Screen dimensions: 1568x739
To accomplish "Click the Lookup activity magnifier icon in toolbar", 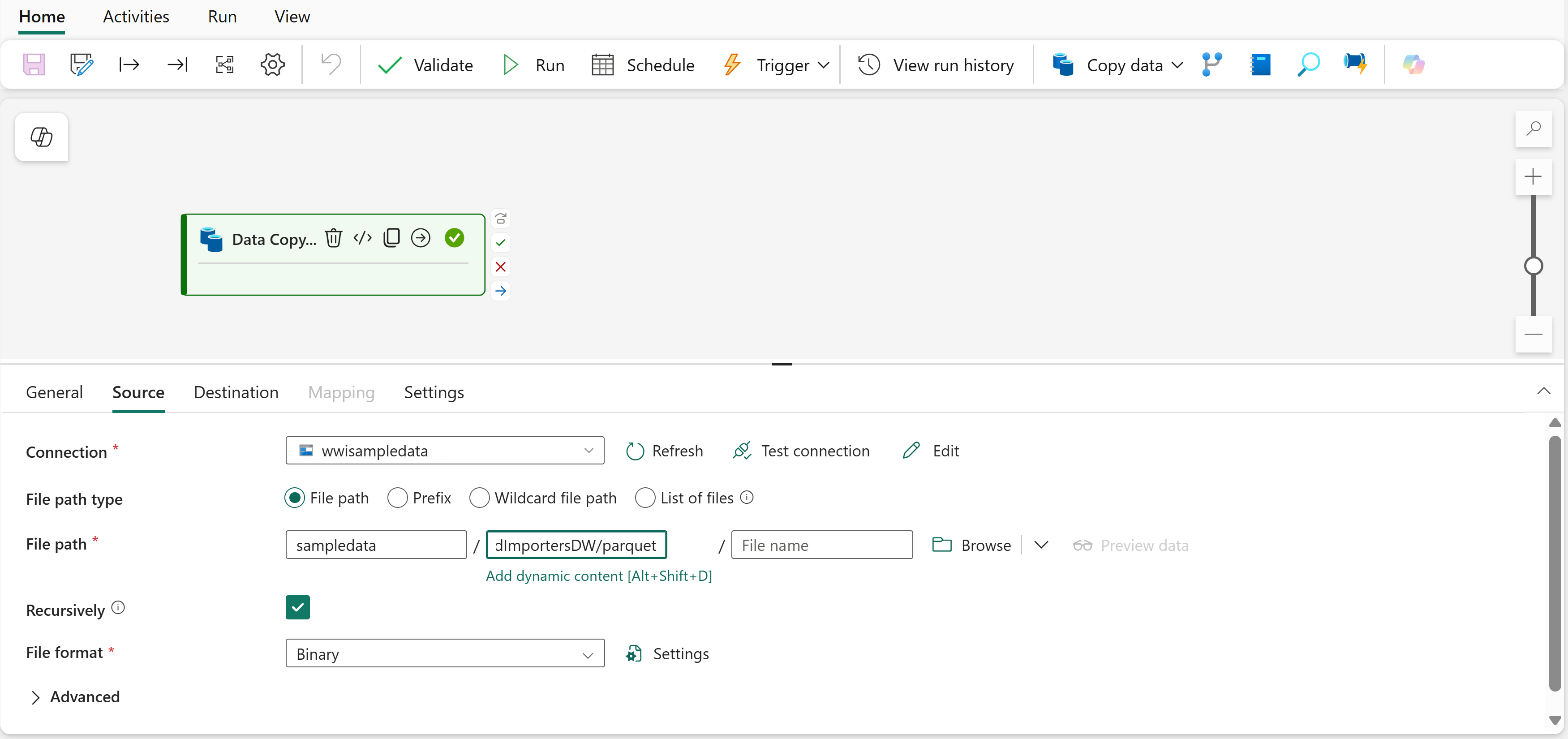I will [1307, 64].
